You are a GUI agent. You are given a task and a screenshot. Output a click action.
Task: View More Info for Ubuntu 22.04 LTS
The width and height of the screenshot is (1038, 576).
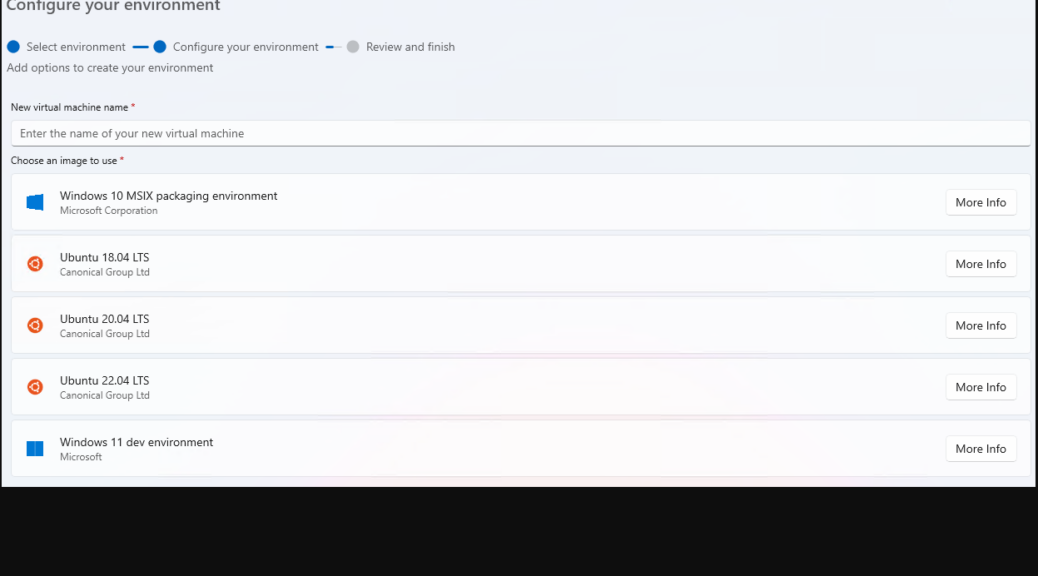point(980,387)
